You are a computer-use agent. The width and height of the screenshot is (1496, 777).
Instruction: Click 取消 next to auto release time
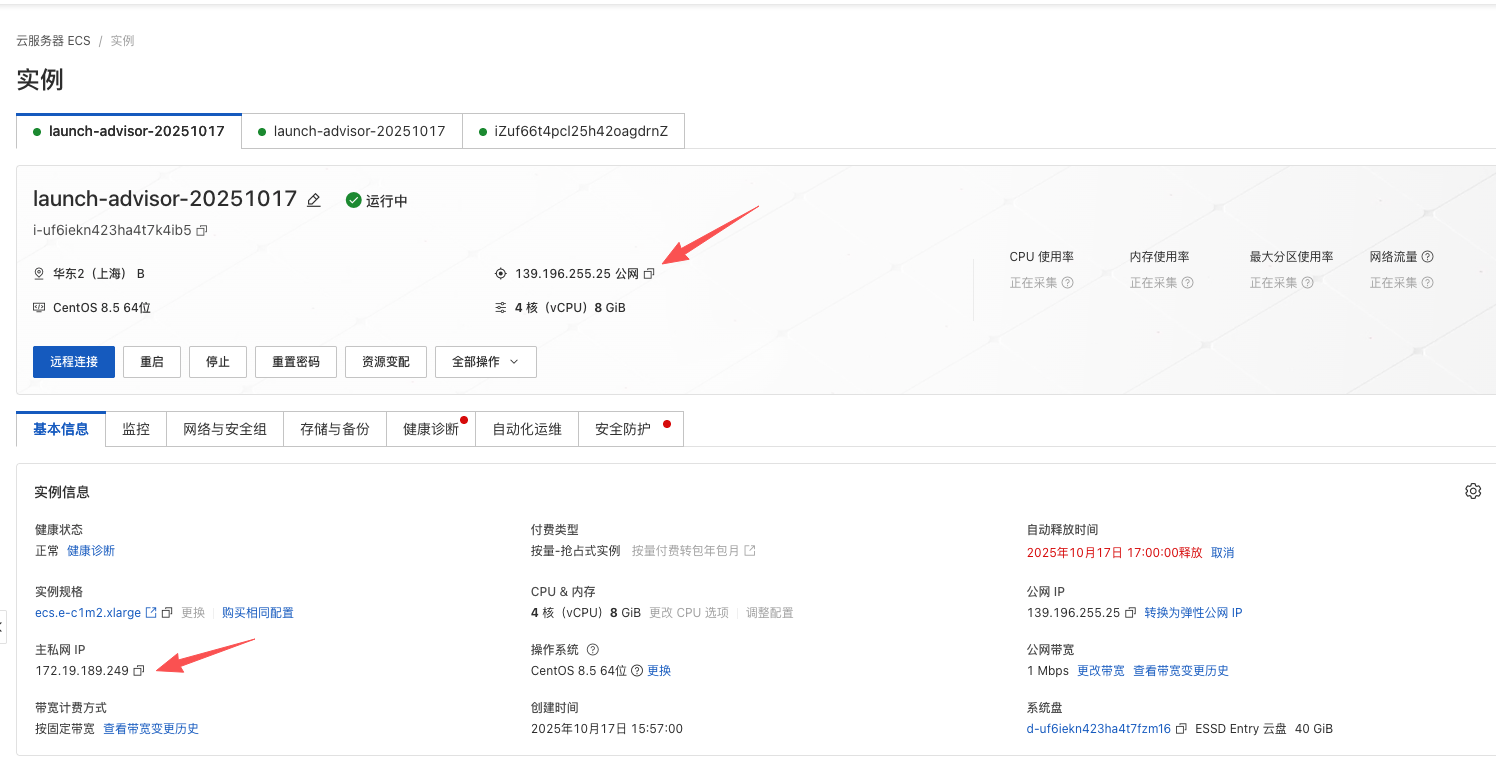1222,553
